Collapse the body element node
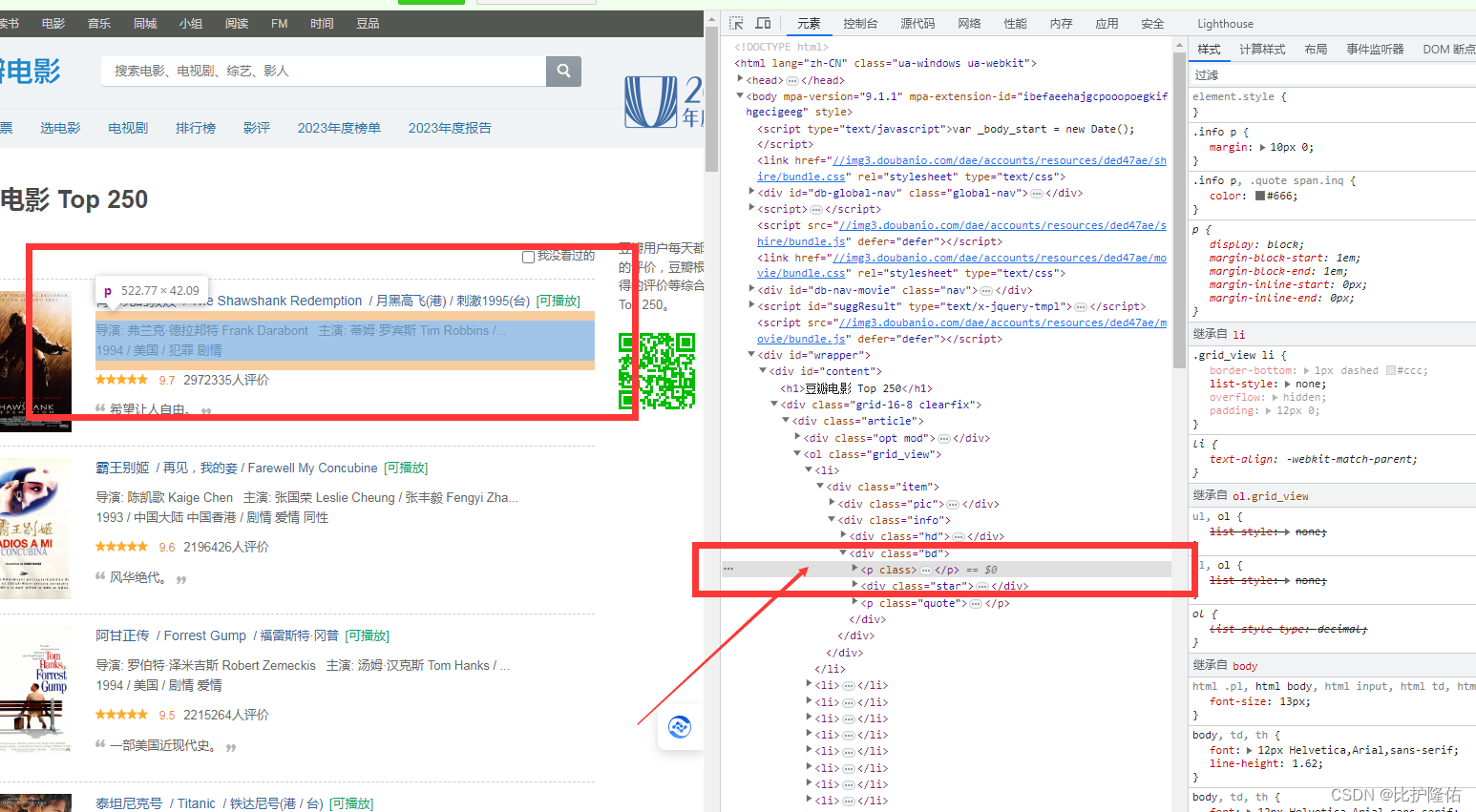Viewport: 1476px width, 812px height. click(x=740, y=95)
